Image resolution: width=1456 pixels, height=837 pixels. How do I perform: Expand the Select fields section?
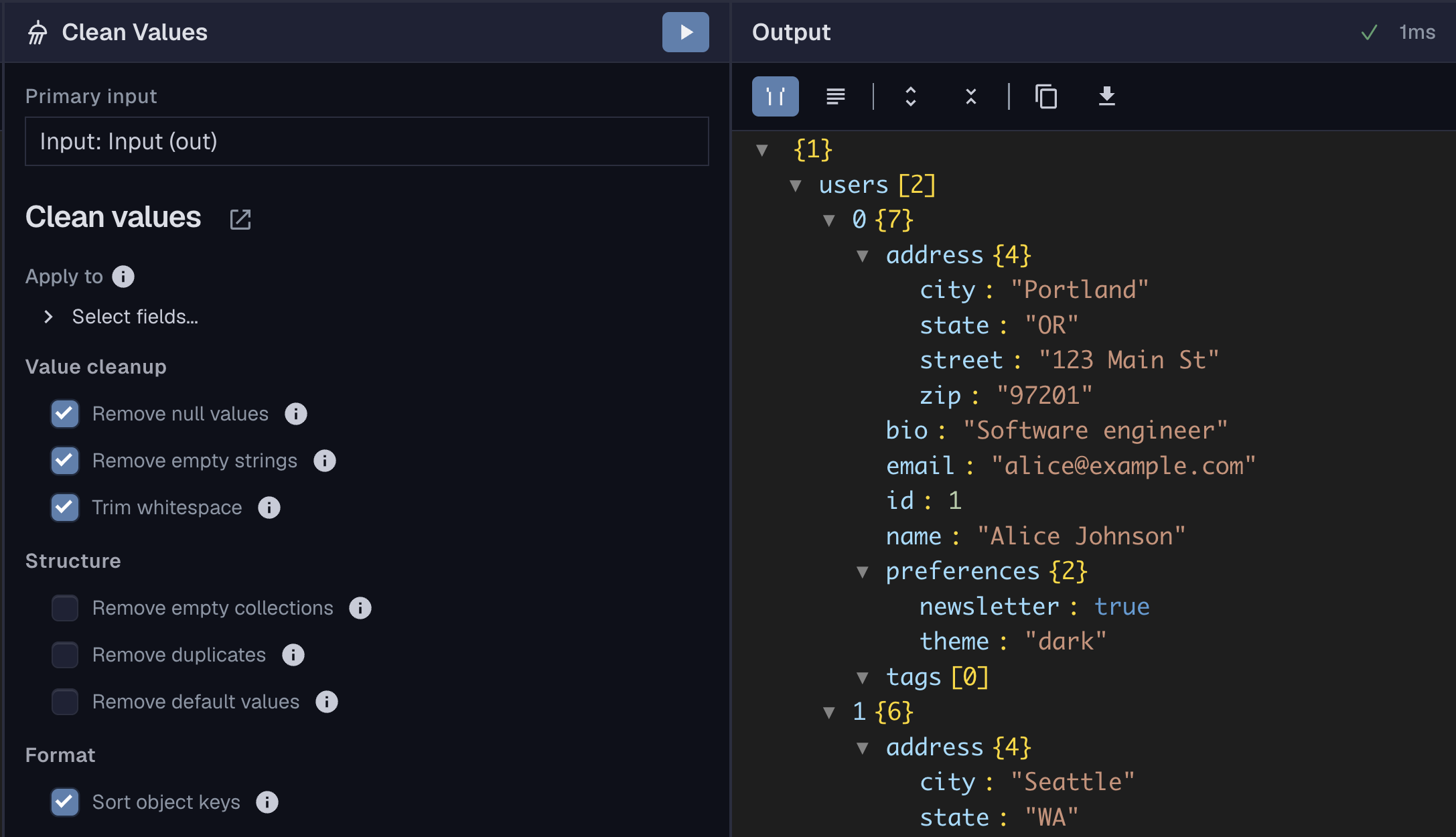coord(48,317)
